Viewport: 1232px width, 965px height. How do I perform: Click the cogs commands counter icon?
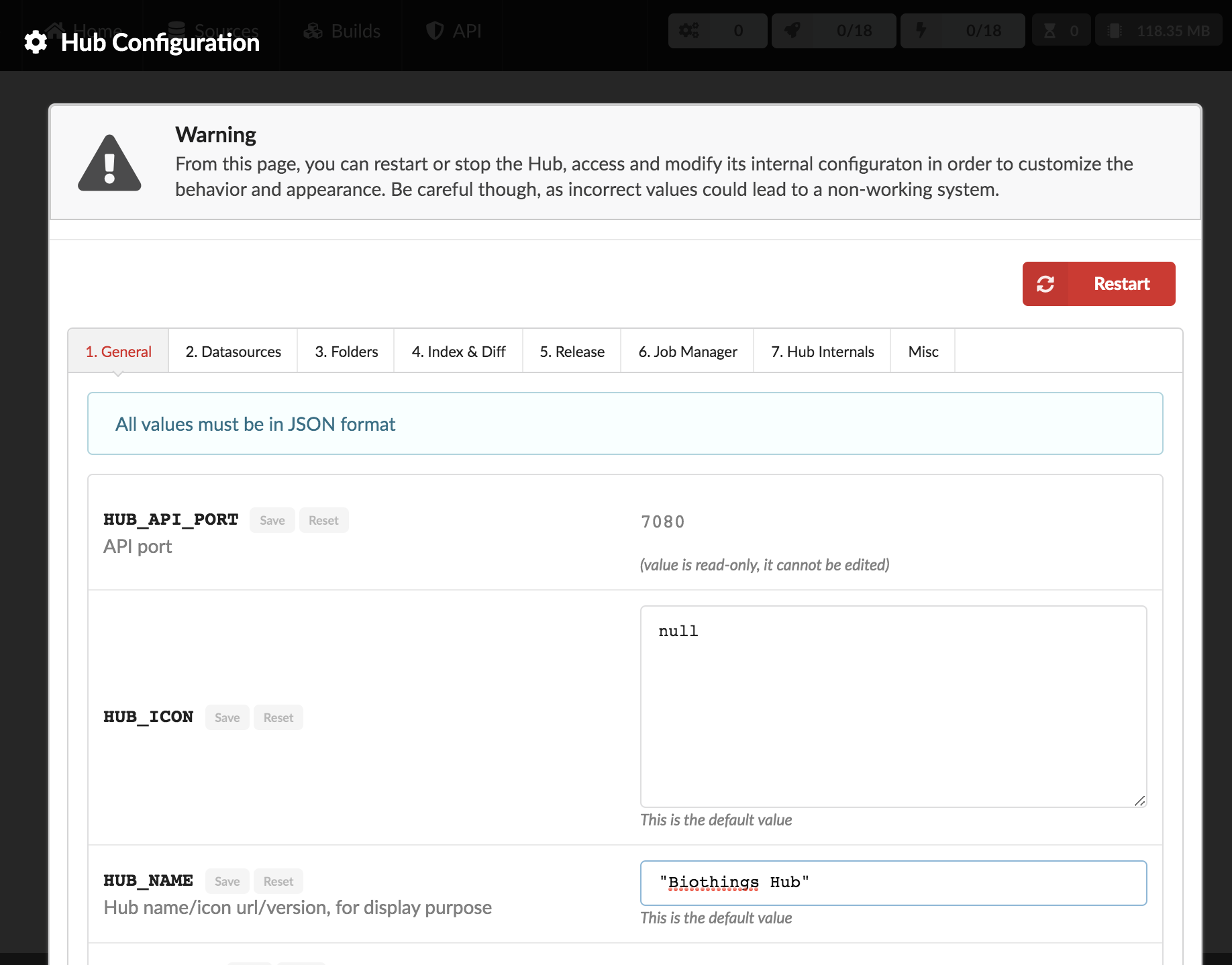[688, 31]
